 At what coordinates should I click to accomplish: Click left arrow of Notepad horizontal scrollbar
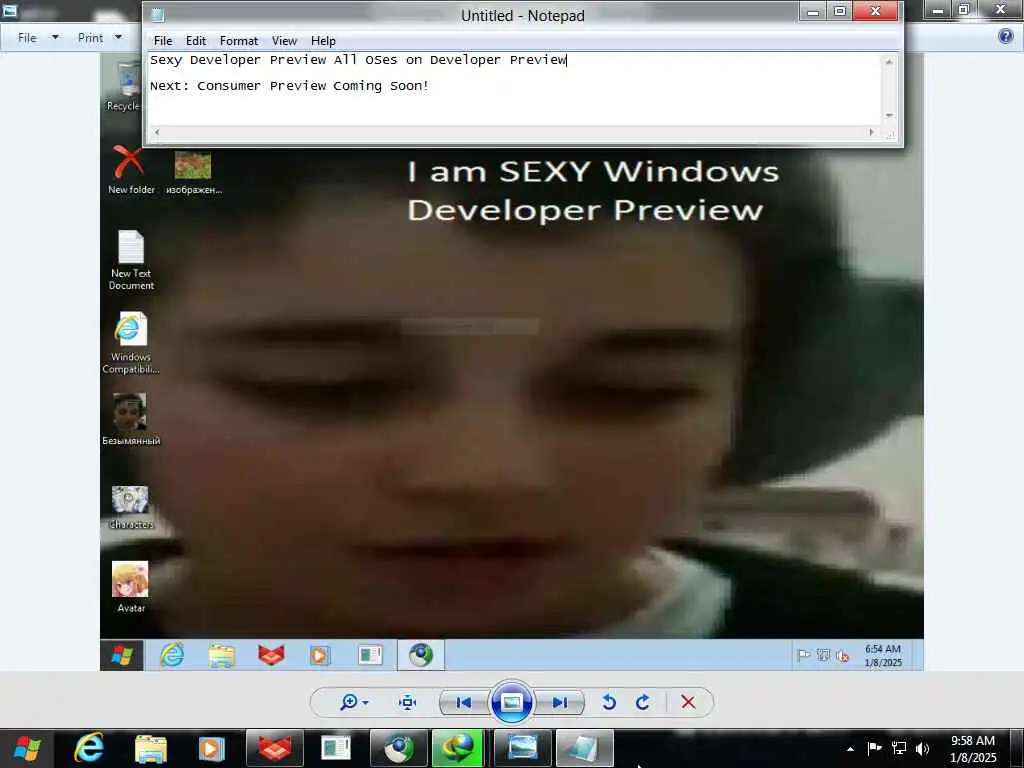pyautogui.click(x=157, y=132)
